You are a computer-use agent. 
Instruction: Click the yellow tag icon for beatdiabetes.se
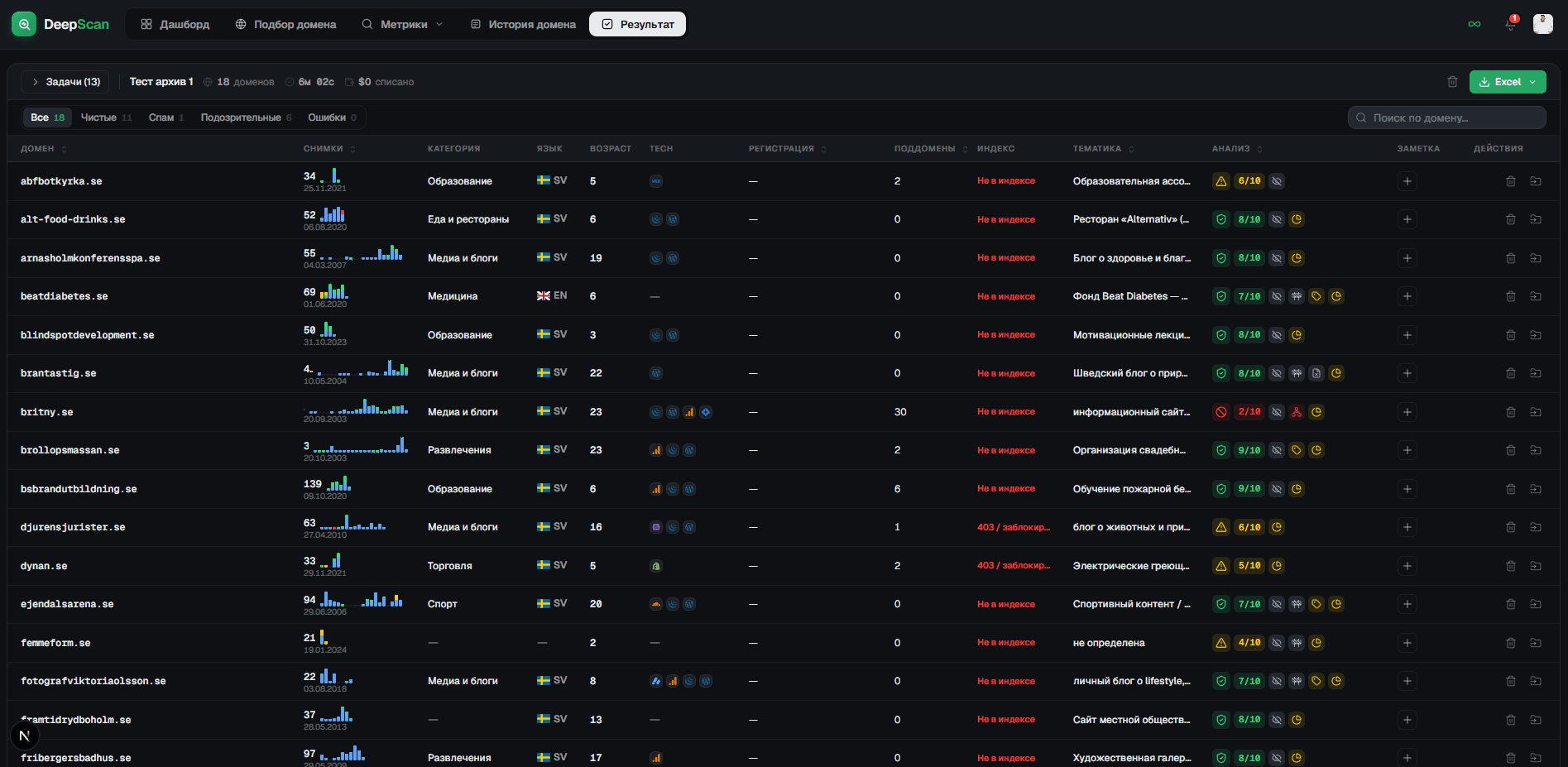[x=1316, y=296]
